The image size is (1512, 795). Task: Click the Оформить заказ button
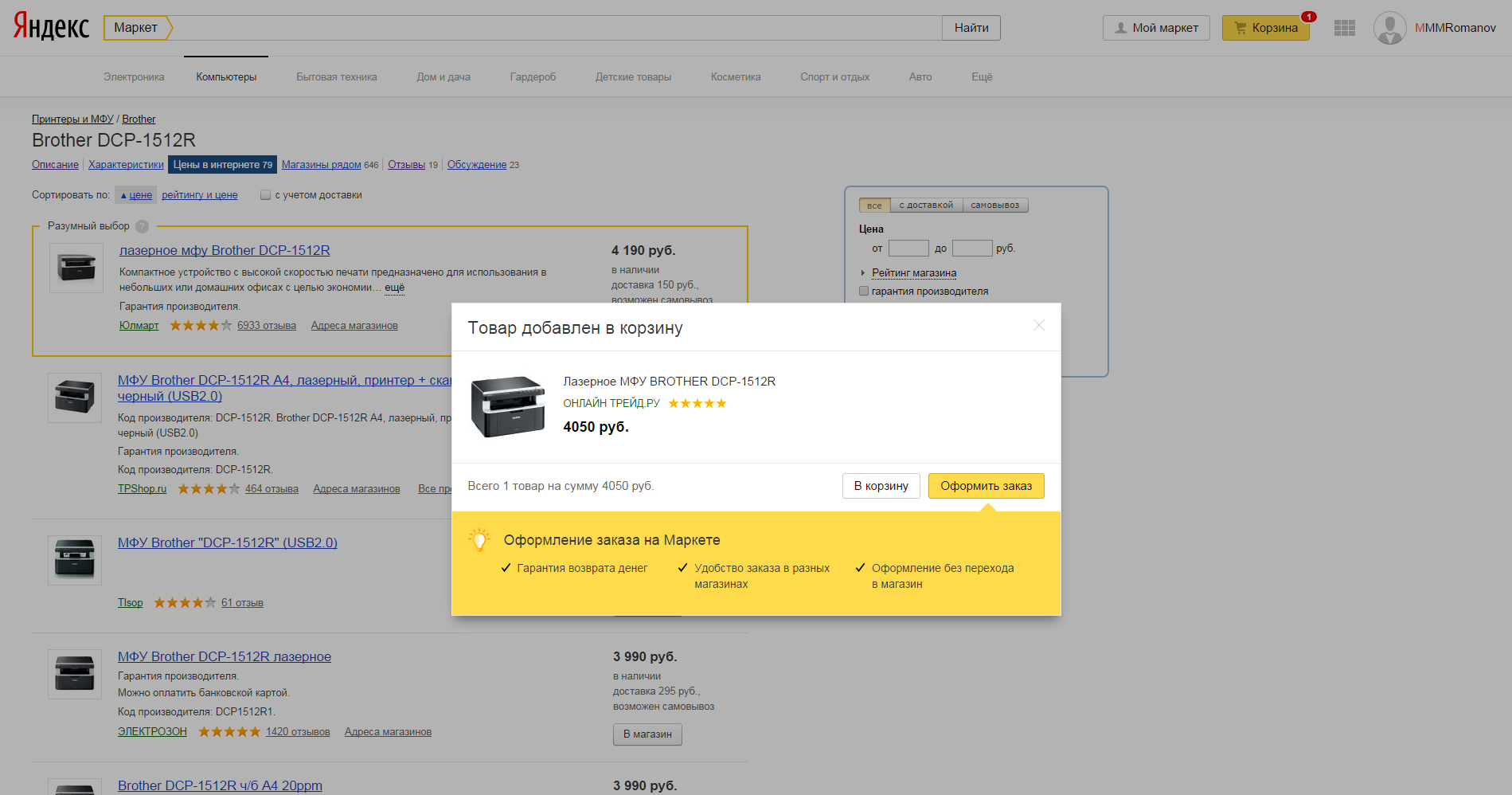click(986, 486)
